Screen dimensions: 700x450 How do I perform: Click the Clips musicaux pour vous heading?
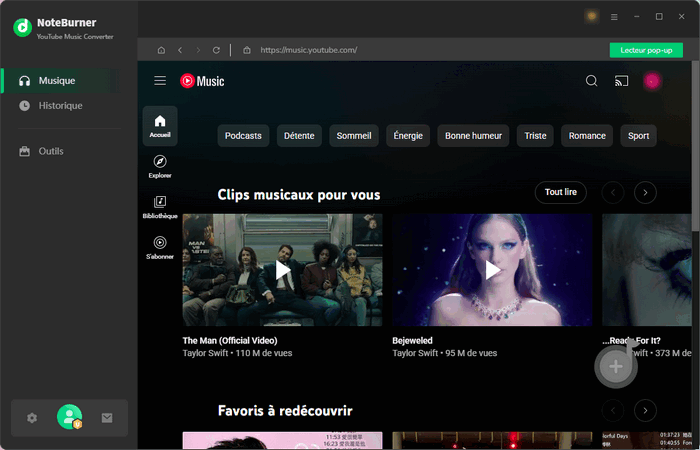[299, 195]
